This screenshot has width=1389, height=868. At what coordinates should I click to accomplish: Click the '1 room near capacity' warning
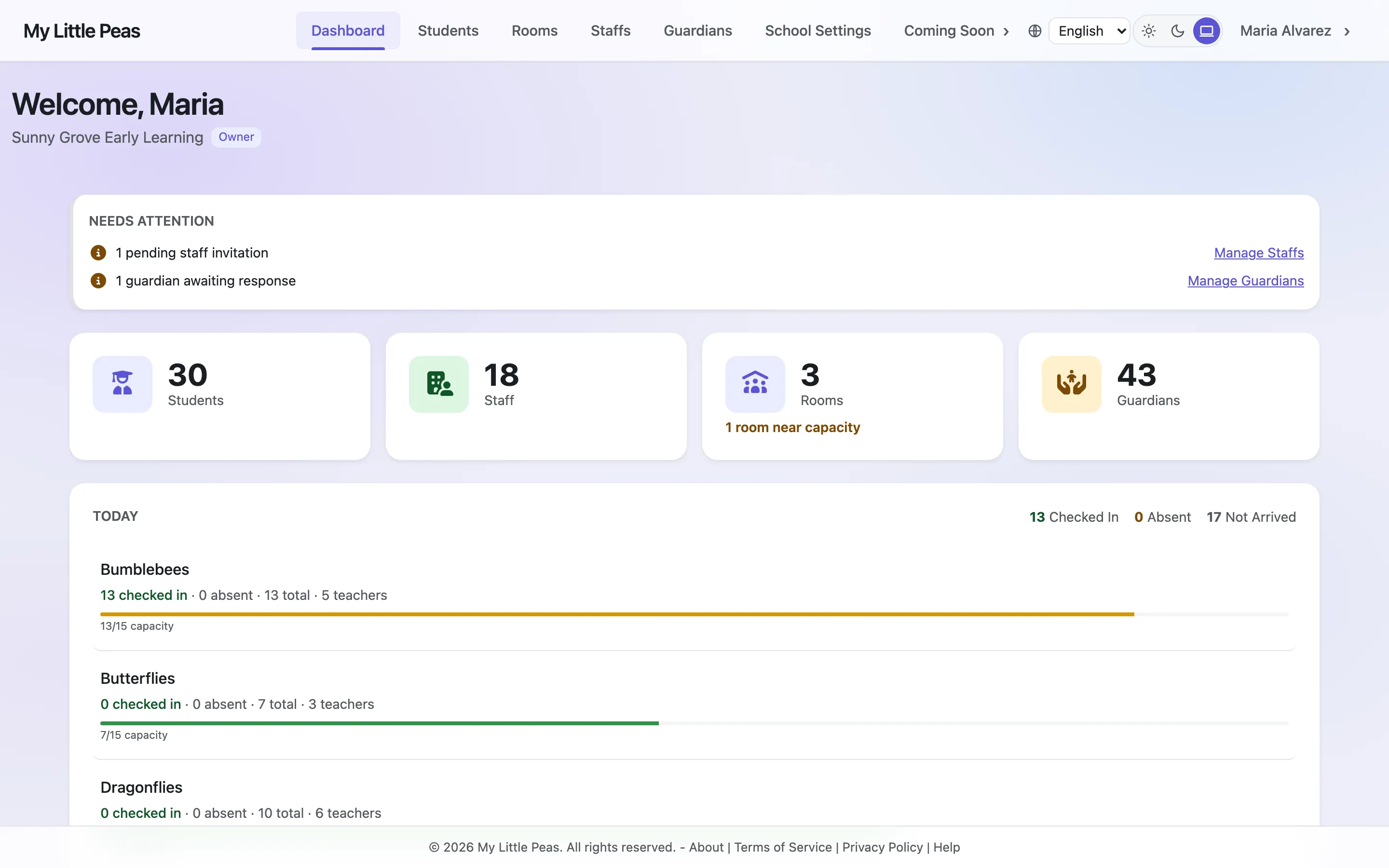click(x=793, y=428)
